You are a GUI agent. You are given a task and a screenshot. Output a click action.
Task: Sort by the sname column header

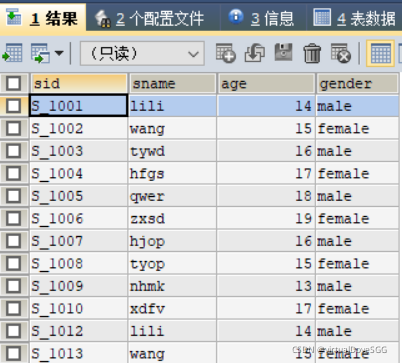(x=172, y=83)
